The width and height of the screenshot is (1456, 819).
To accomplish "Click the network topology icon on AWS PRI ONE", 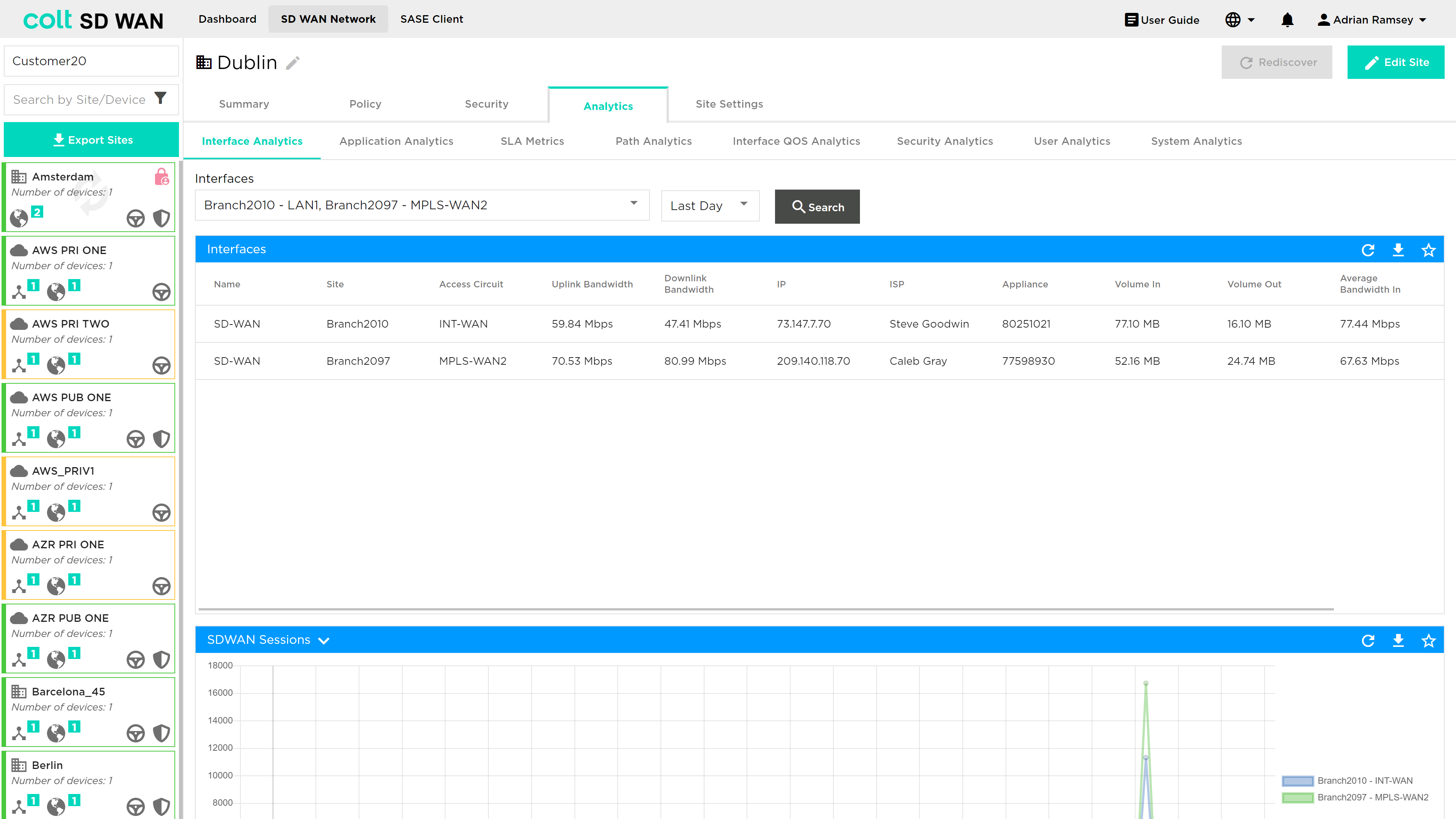I will click(19, 292).
